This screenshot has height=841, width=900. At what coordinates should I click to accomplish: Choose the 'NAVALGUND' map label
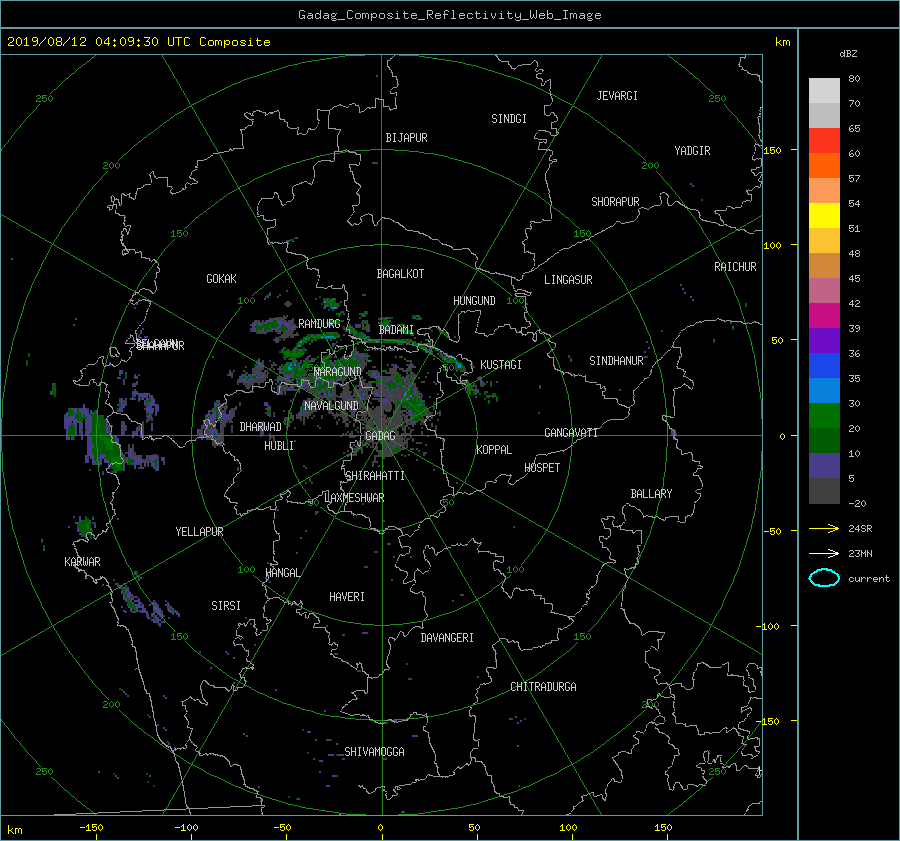tap(331, 406)
